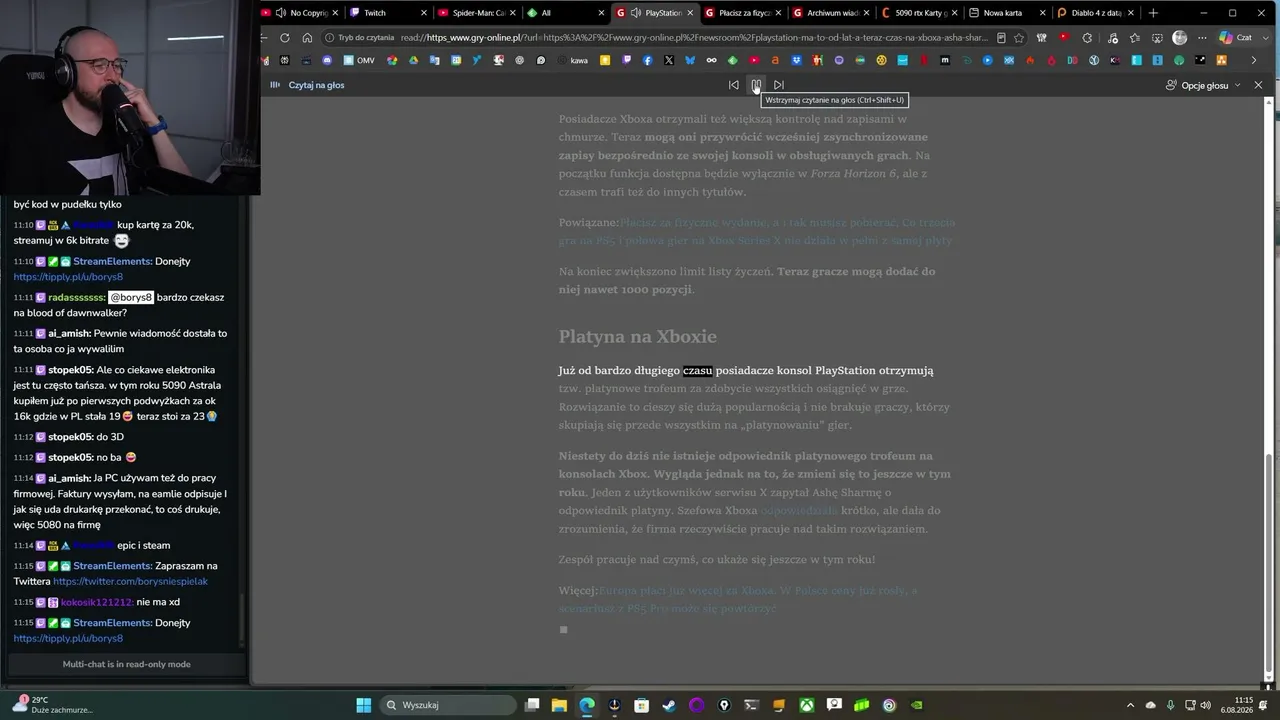Open the microphone tray icon
The height and width of the screenshot is (720, 1280).
click(1170, 705)
